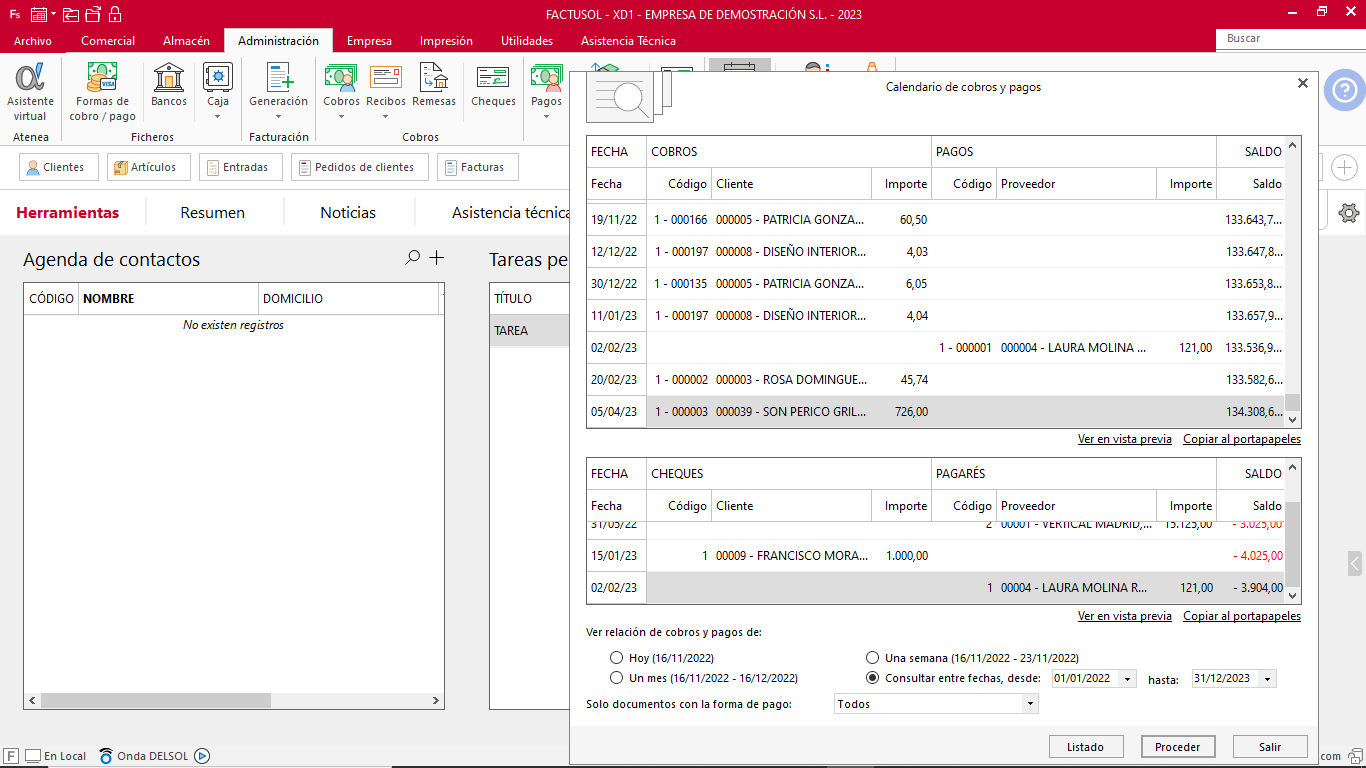The height and width of the screenshot is (768, 1366).
Task: Open the Utilidades ribbon tab
Action: pos(527,41)
